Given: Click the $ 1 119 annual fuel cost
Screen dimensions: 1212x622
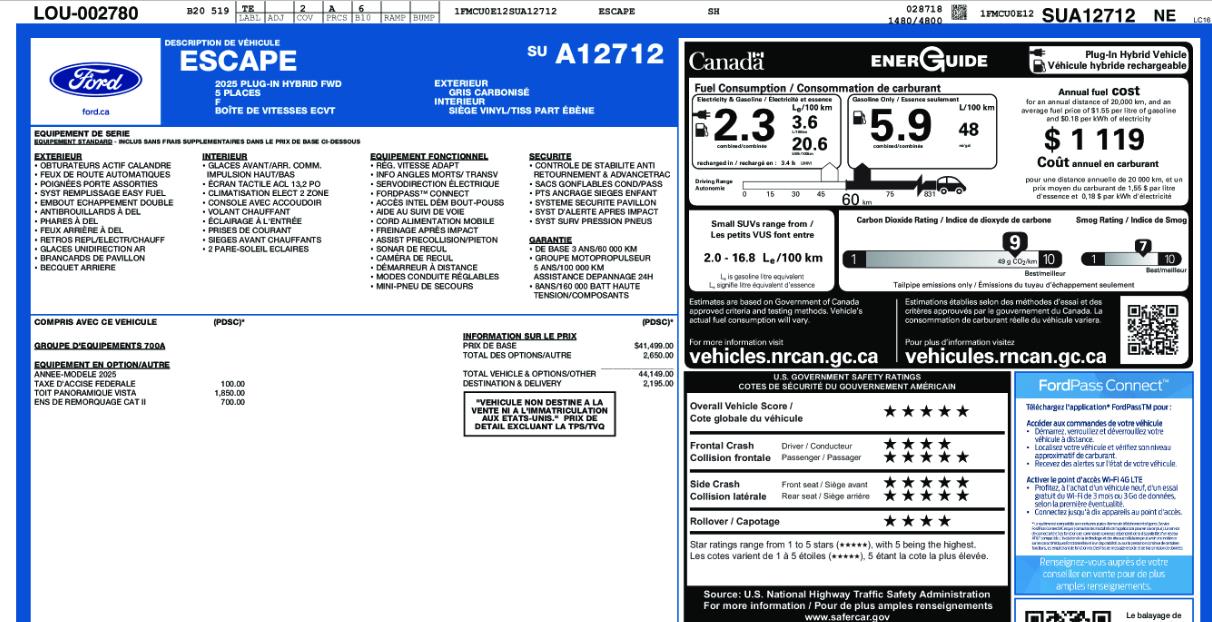Looking at the screenshot, I should pos(1096,138).
